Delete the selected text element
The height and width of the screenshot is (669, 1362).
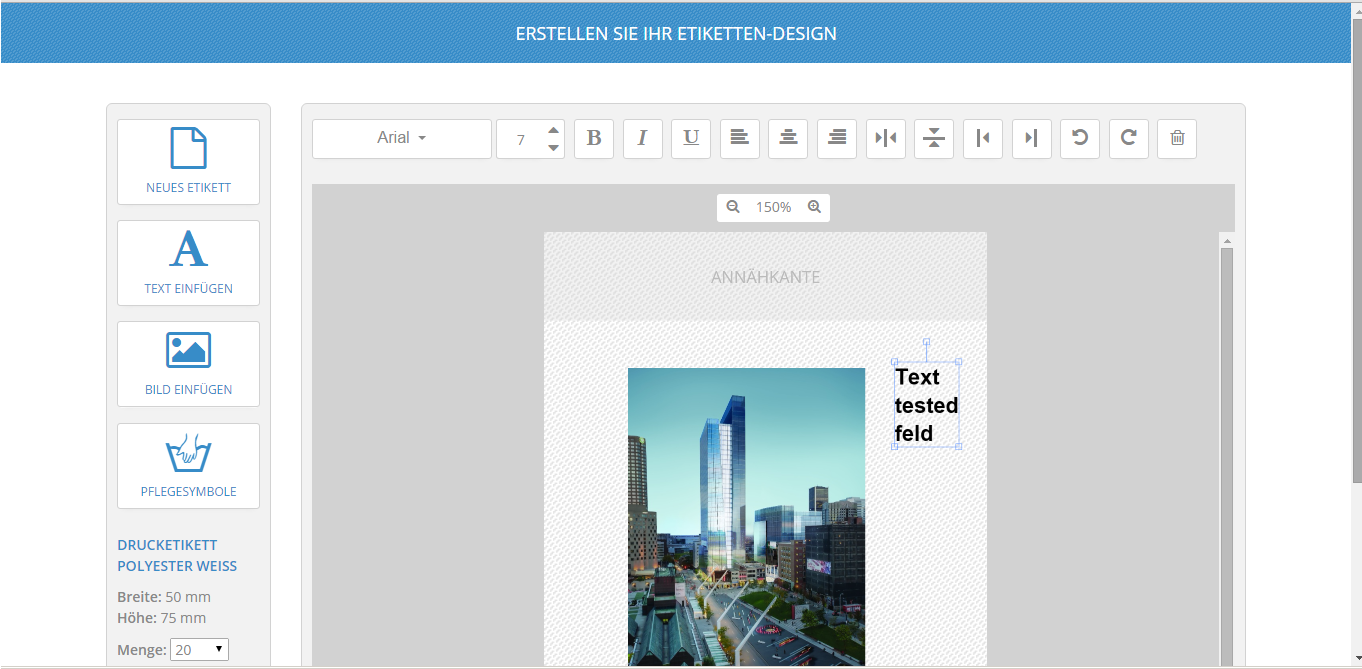[1176, 138]
